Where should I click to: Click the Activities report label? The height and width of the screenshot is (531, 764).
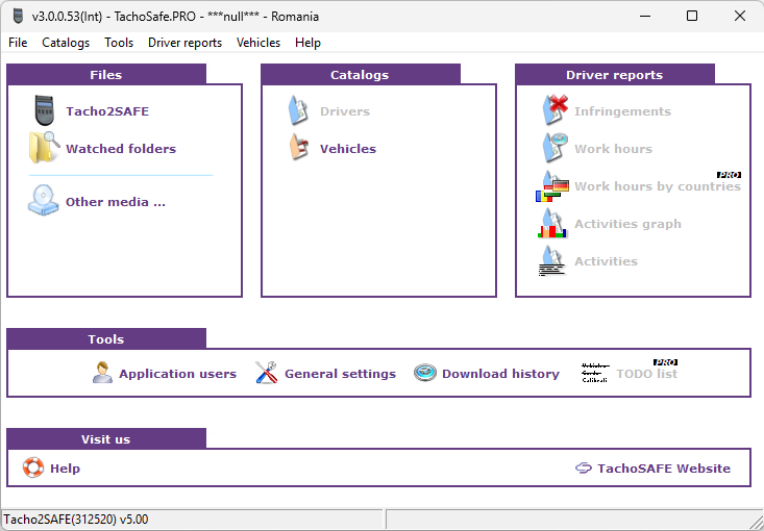click(606, 261)
